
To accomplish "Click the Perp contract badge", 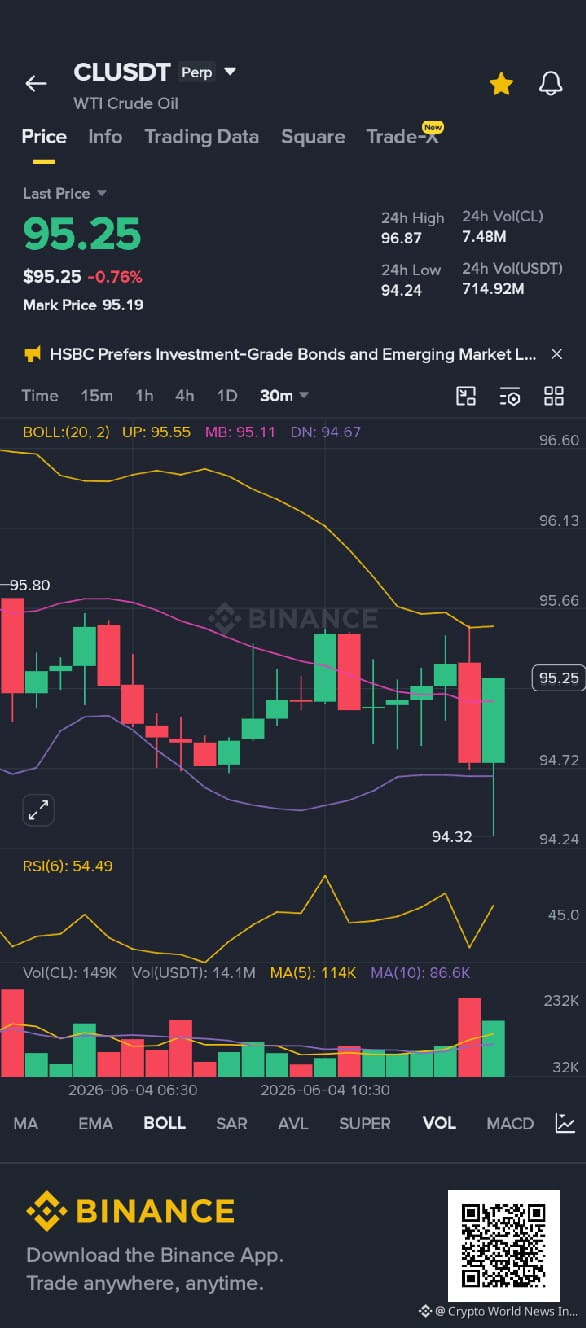I will tap(197, 72).
